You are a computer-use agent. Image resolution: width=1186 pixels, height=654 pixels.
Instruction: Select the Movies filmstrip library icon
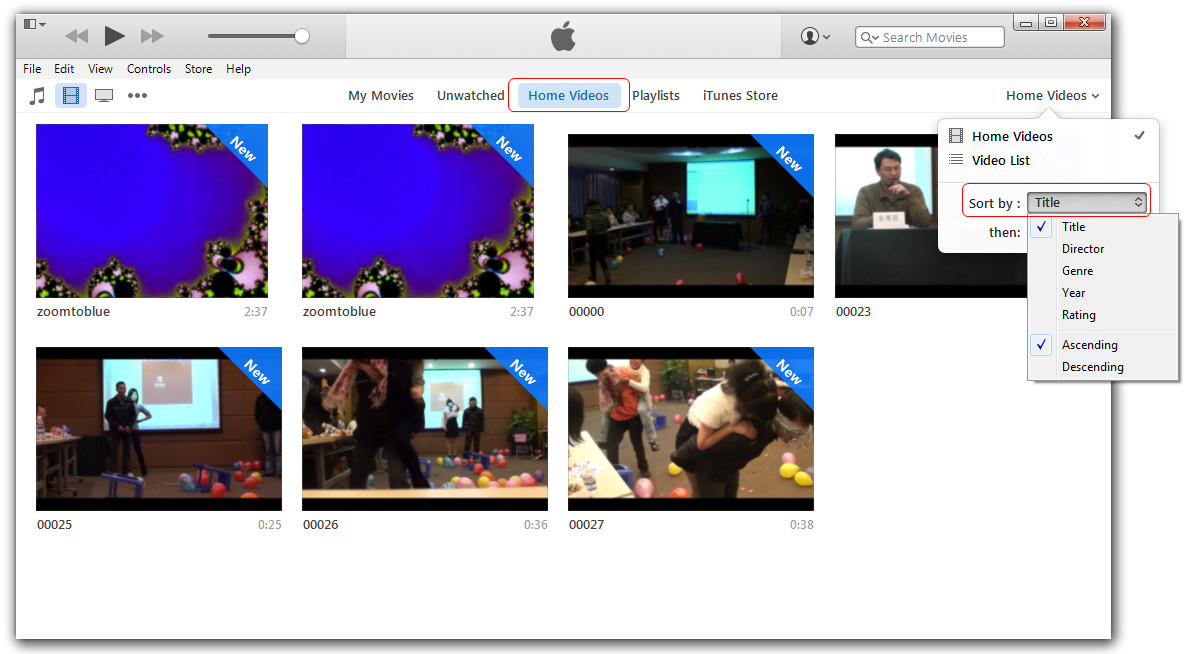pos(70,96)
